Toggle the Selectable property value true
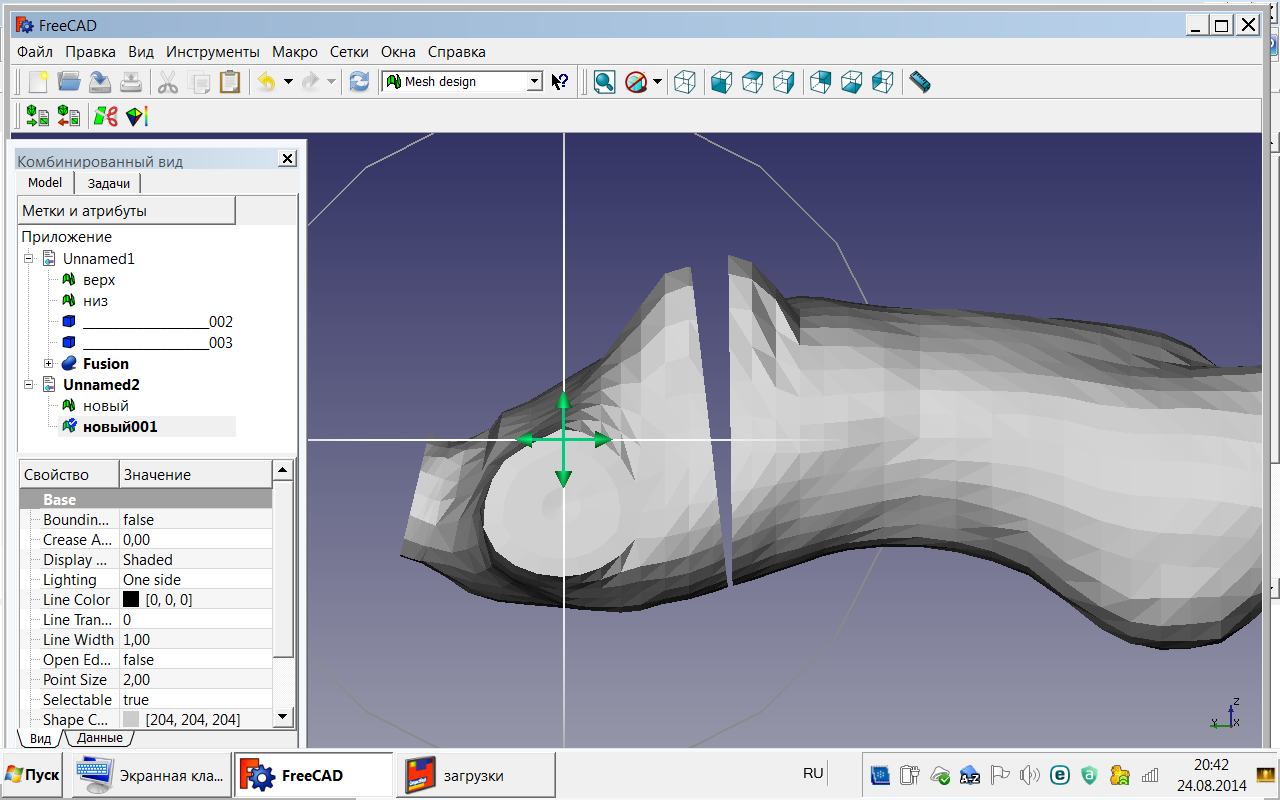 click(136, 700)
